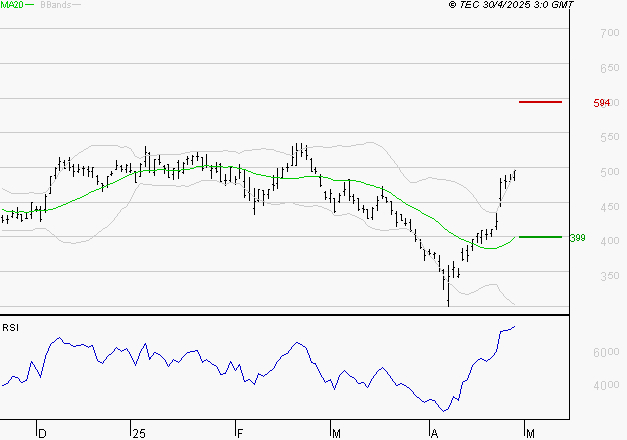The image size is (627, 440).
Task: Click the 650 price axis label
Action: (608, 69)
